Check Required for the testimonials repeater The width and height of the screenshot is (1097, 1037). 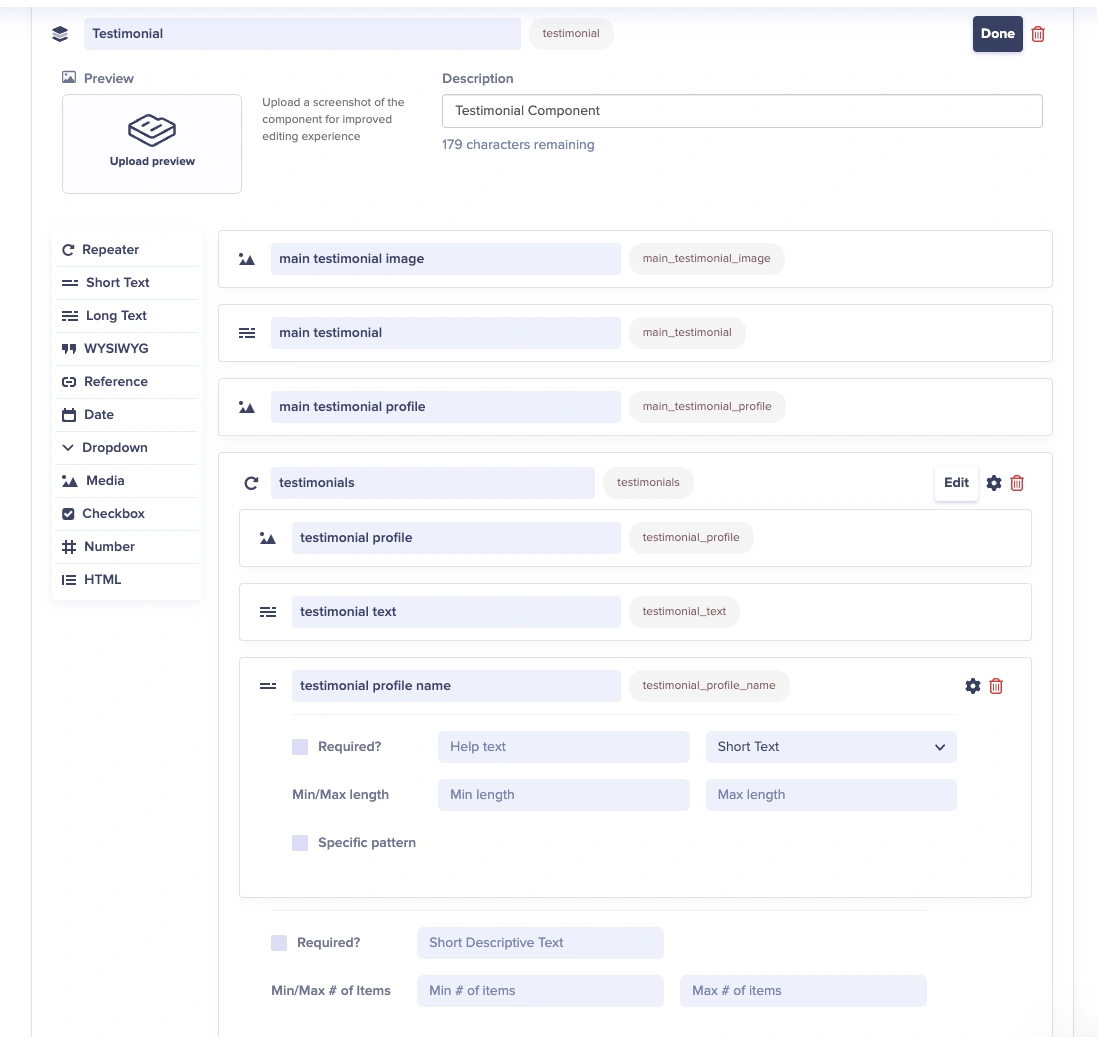point(279,943)
